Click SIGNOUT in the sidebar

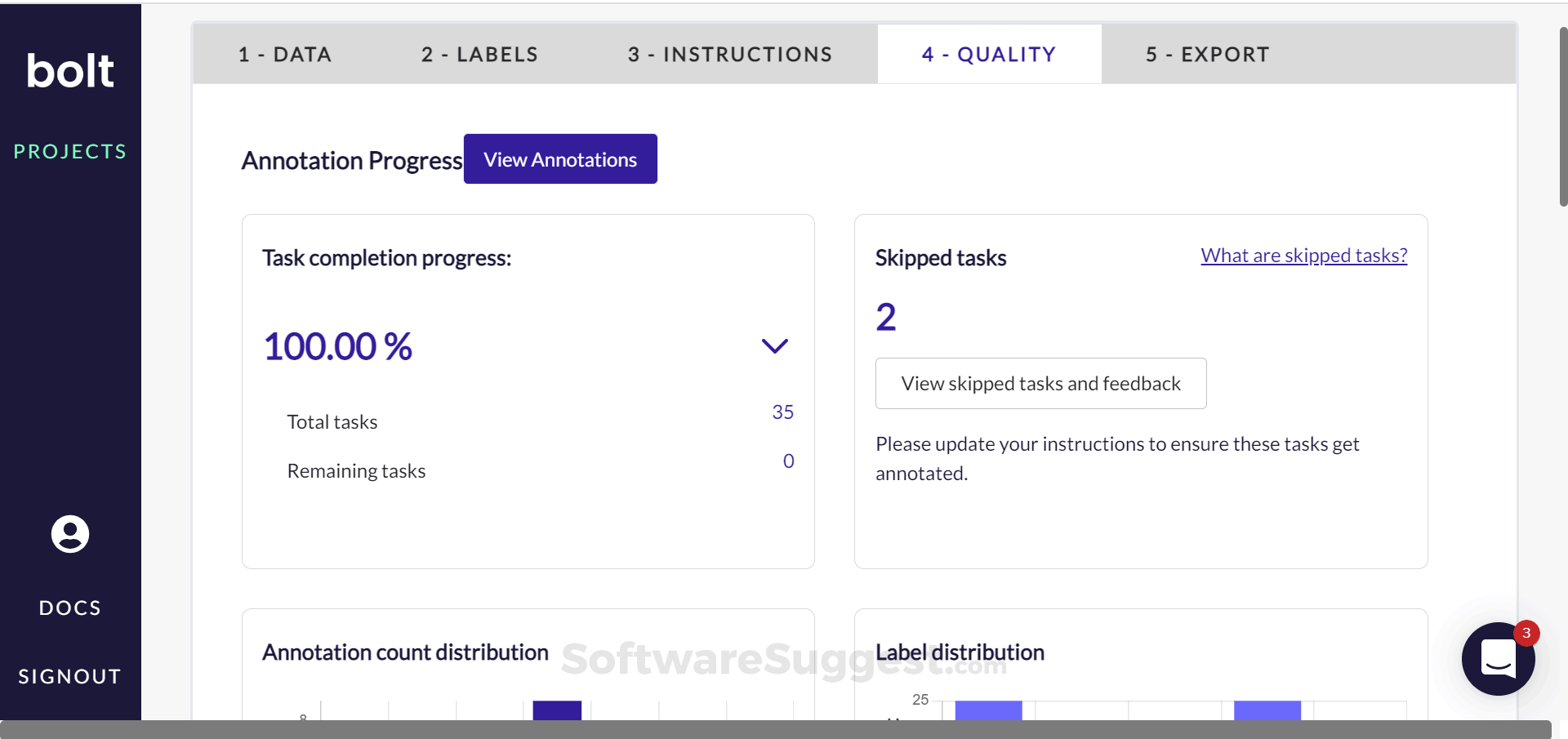[x=70, y=677]
